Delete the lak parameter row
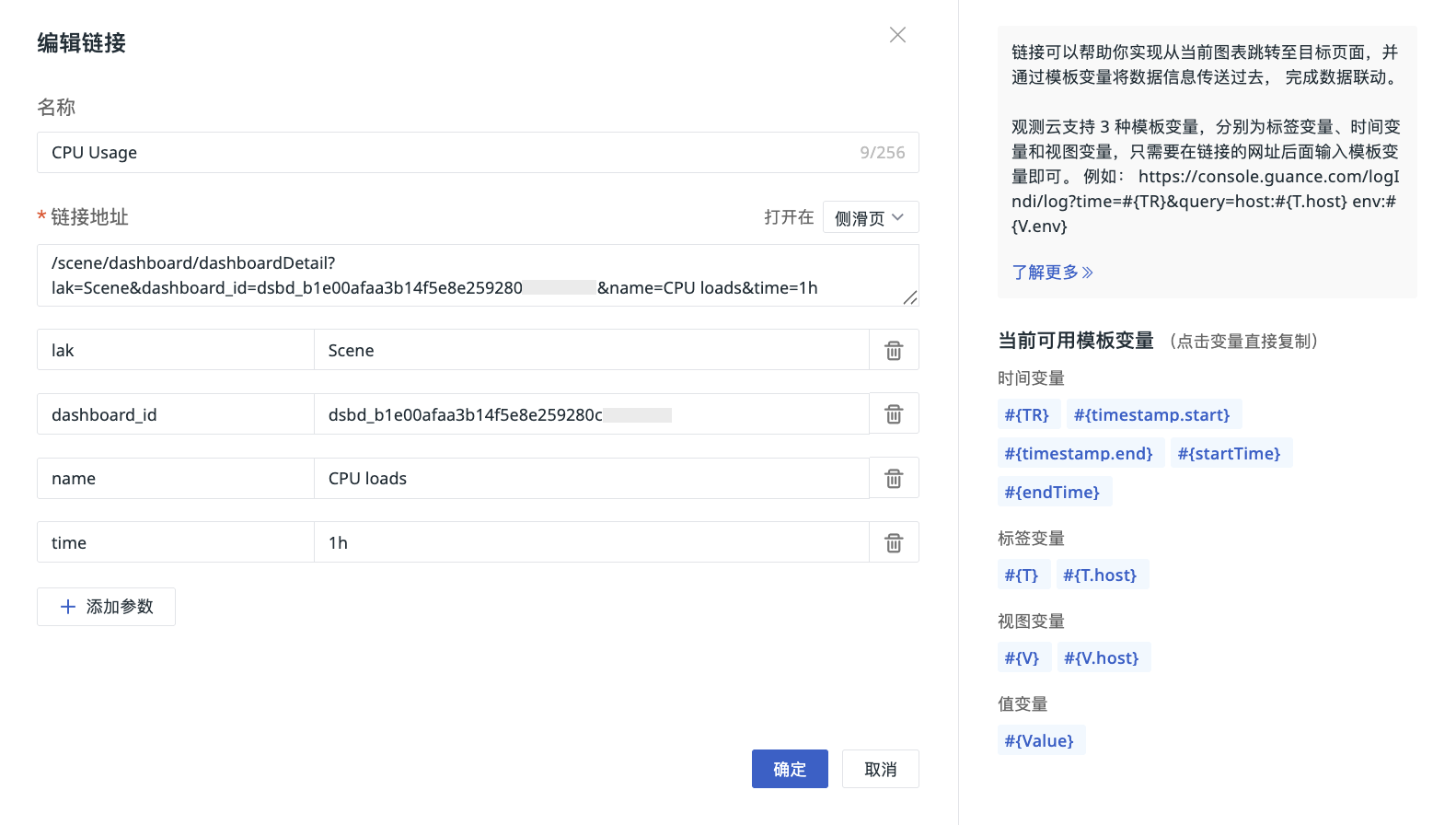The image size is (1456, 825). tap(894, 350)
